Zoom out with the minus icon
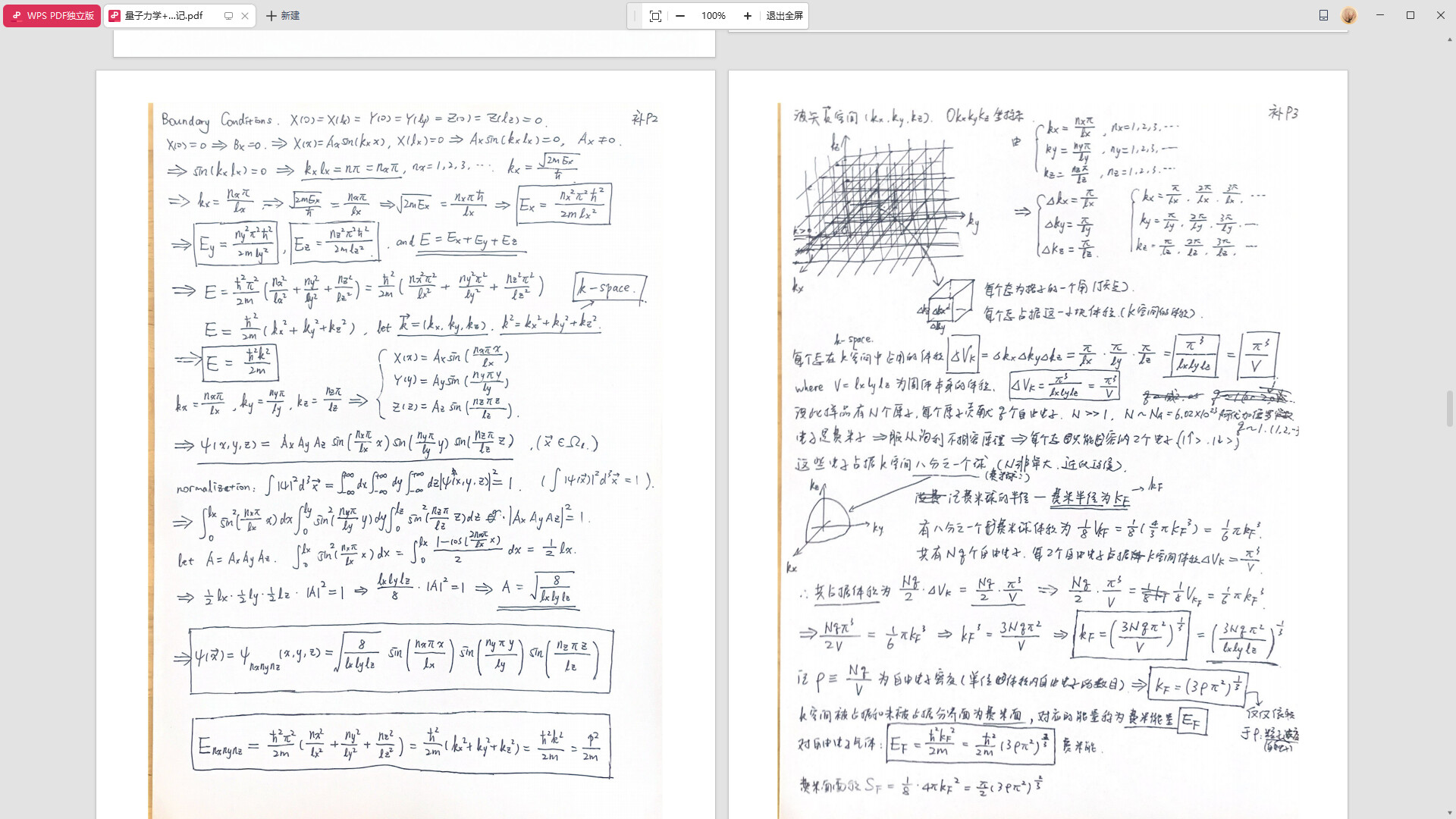The image size is (1456, 819). tap(680, 16)
